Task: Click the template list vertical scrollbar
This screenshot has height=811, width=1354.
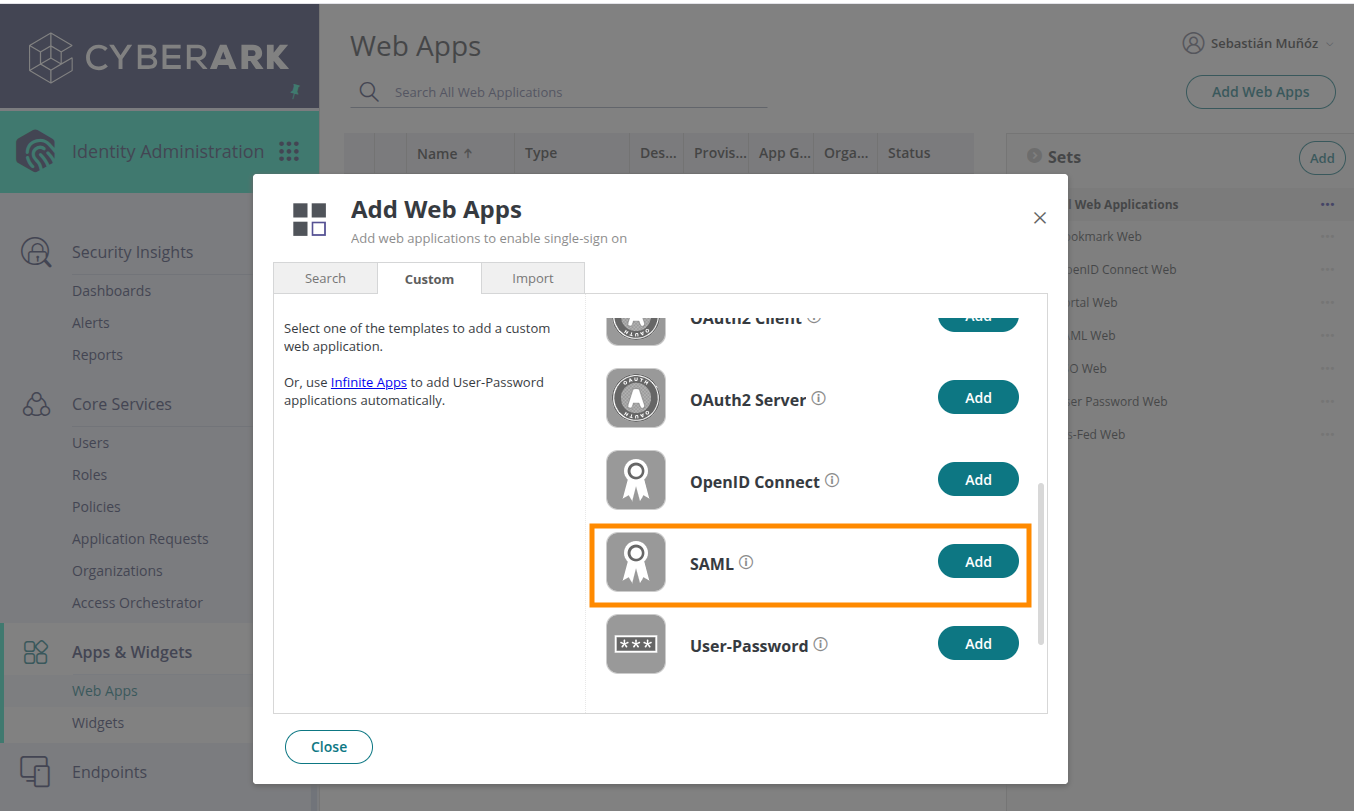Action: coord(1040,562)
